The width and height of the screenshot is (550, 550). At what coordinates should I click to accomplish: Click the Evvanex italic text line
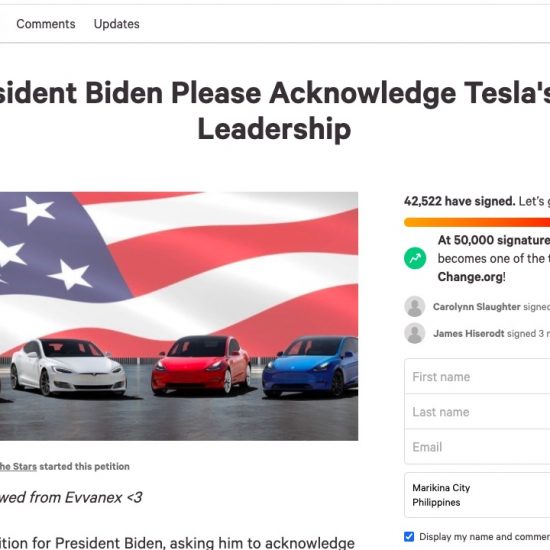click(71, 497)
